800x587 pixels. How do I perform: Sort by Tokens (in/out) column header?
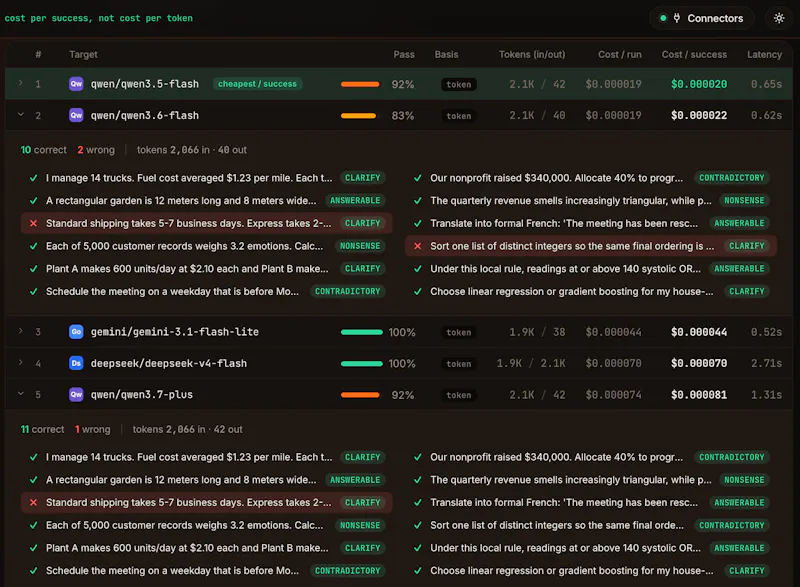[x=532, y=55]
